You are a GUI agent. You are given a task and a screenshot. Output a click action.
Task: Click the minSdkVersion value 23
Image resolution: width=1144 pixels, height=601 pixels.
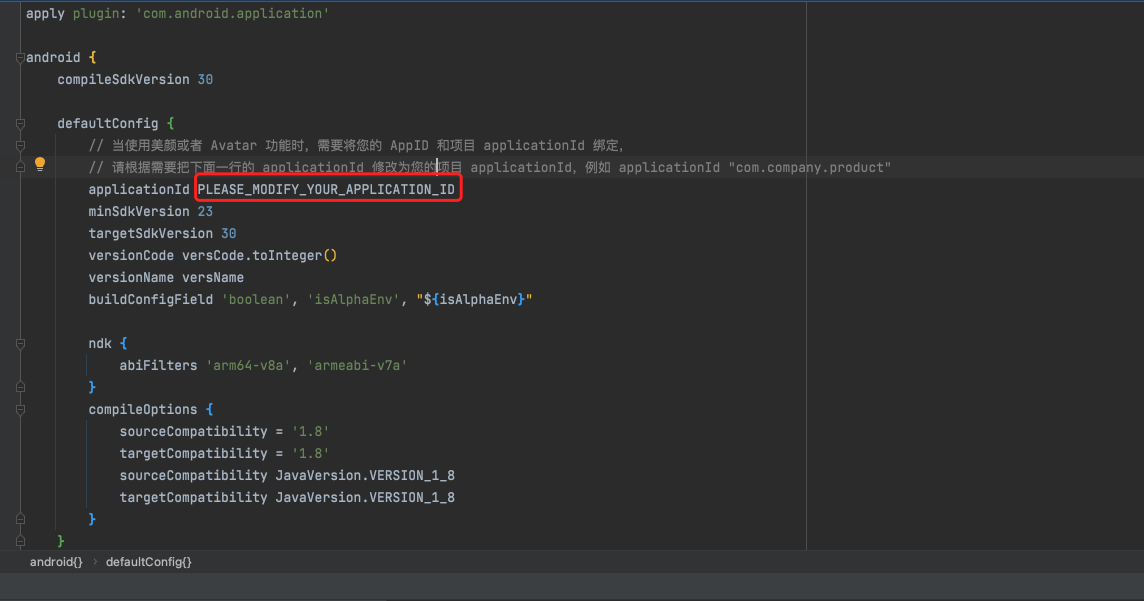click(x=205, y=212)
